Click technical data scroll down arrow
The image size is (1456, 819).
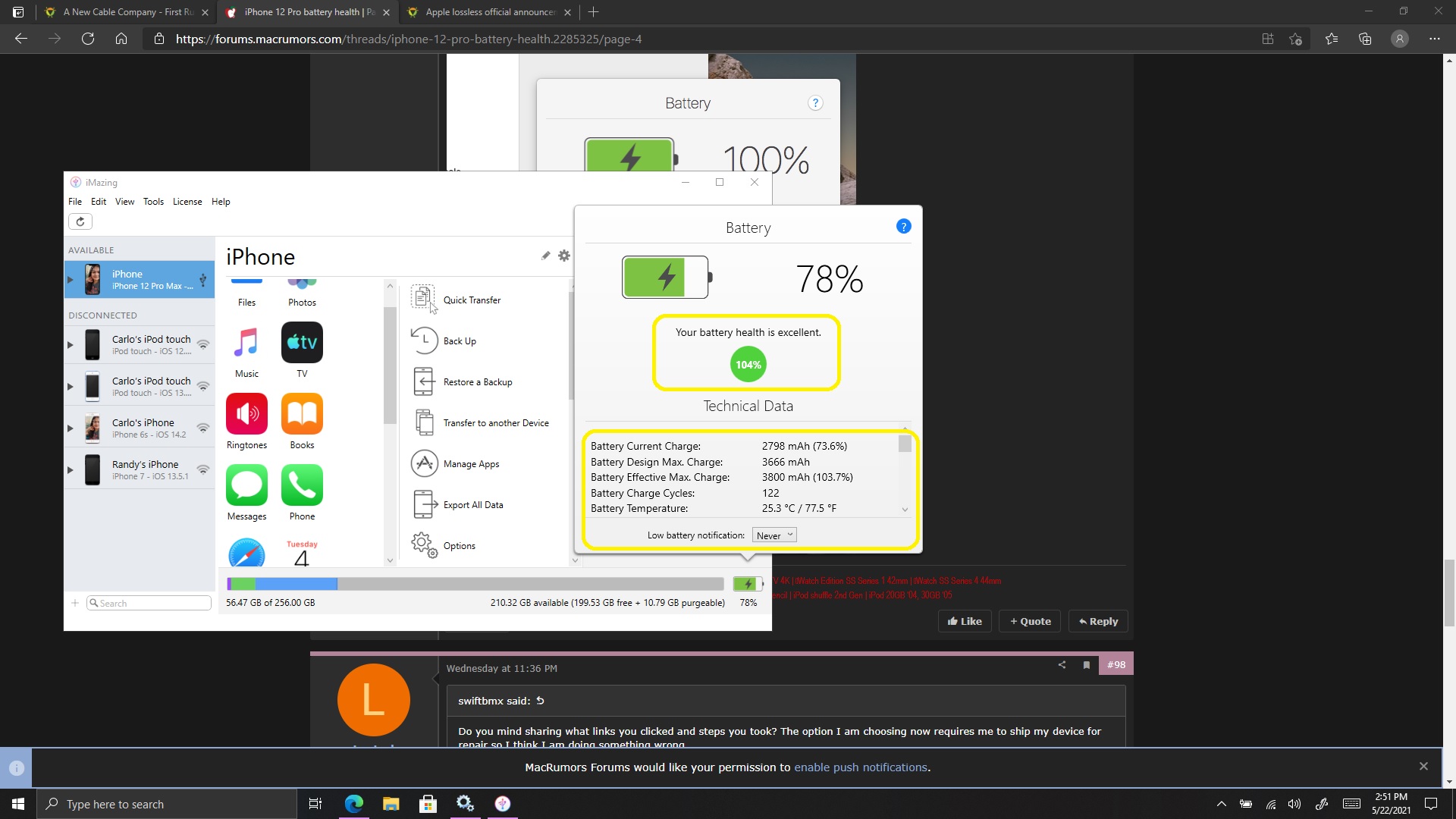pos(905,510)
